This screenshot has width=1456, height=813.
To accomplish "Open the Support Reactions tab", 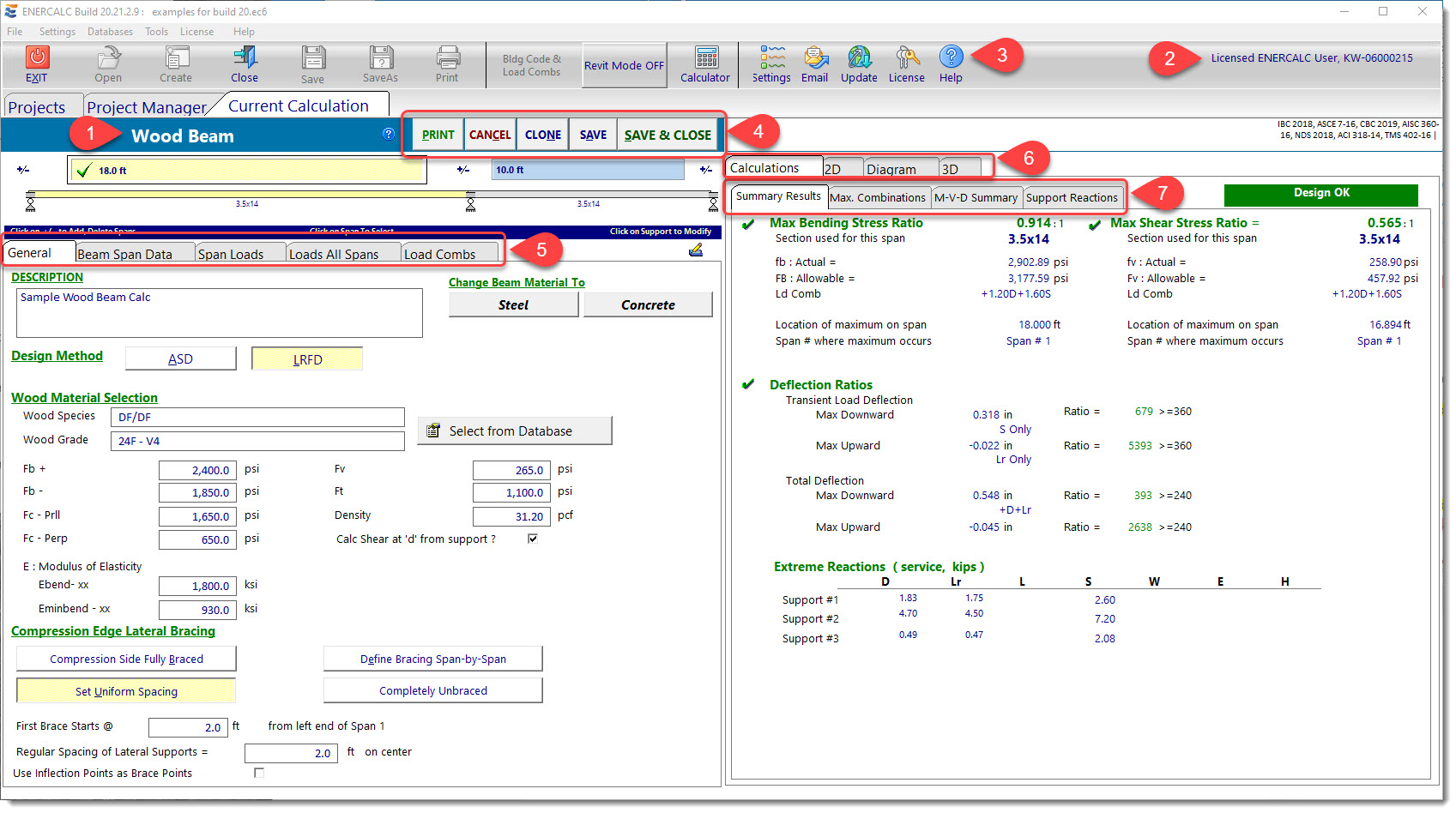I will (x=1072, y=197).
